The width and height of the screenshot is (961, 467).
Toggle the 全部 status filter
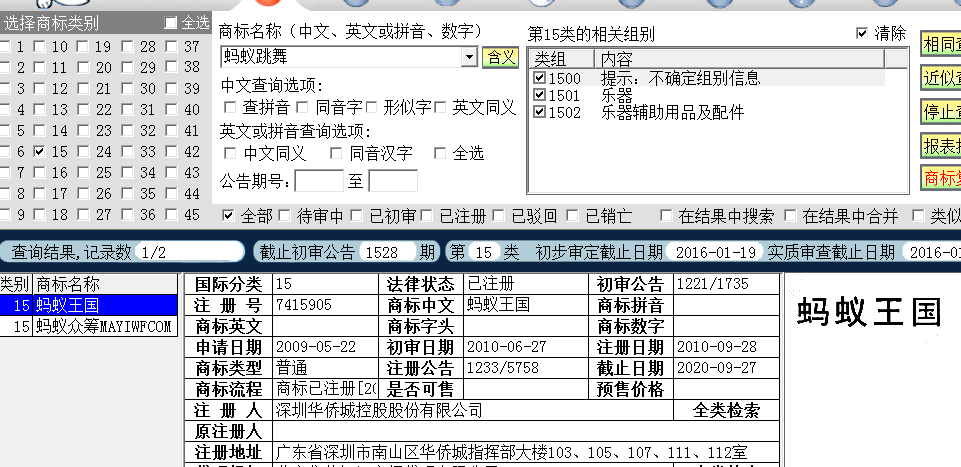[228, 216]
